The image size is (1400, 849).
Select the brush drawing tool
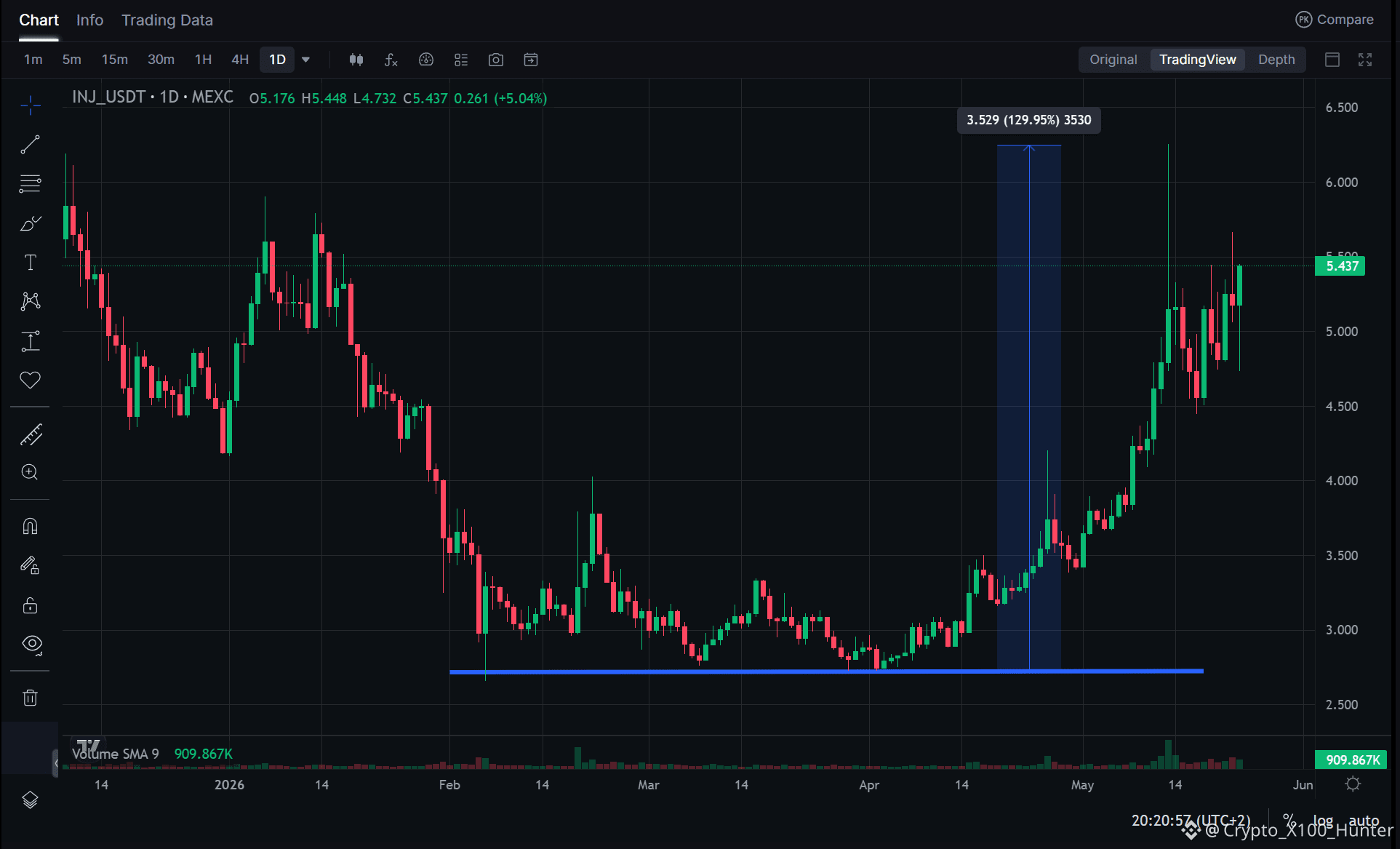(x=31, y=223)
